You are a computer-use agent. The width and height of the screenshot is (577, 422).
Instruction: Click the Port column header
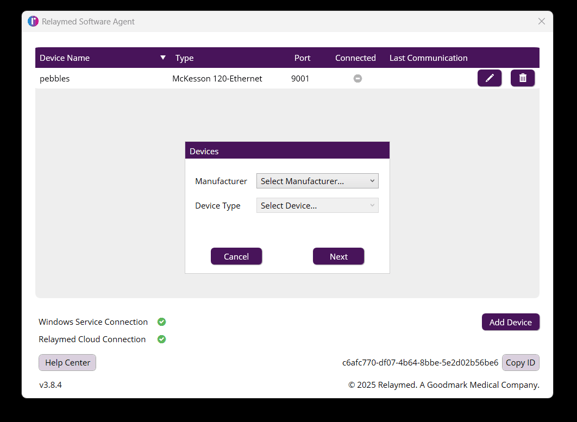(x=302, y=58)
